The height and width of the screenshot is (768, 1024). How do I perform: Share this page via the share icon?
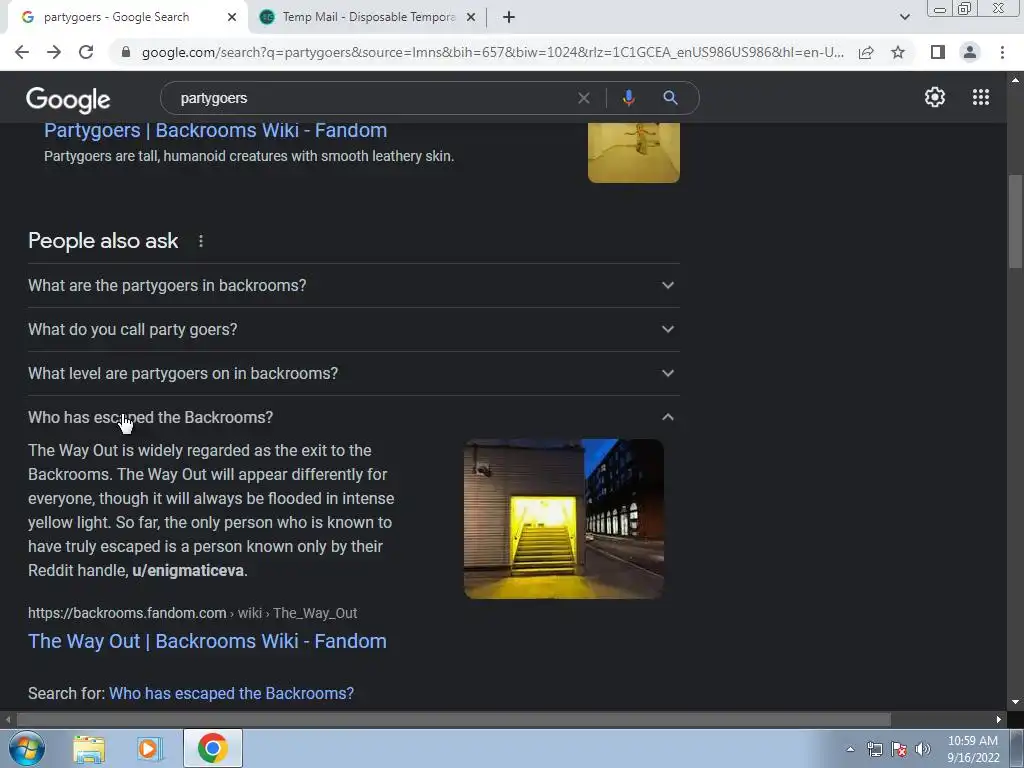pyautogui.click(x=866, y=52)
